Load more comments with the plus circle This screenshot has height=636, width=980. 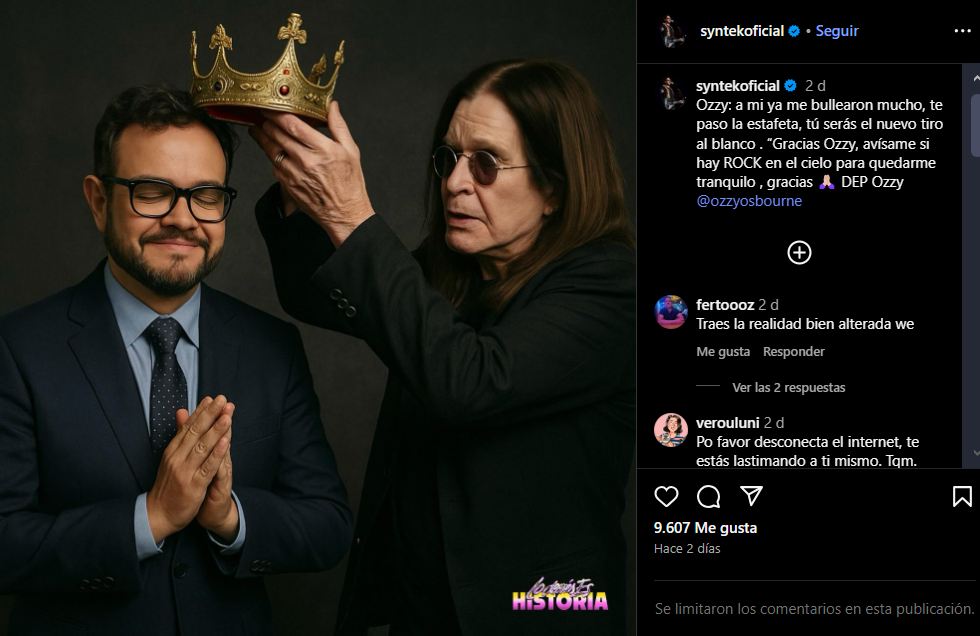click(799, 252)
